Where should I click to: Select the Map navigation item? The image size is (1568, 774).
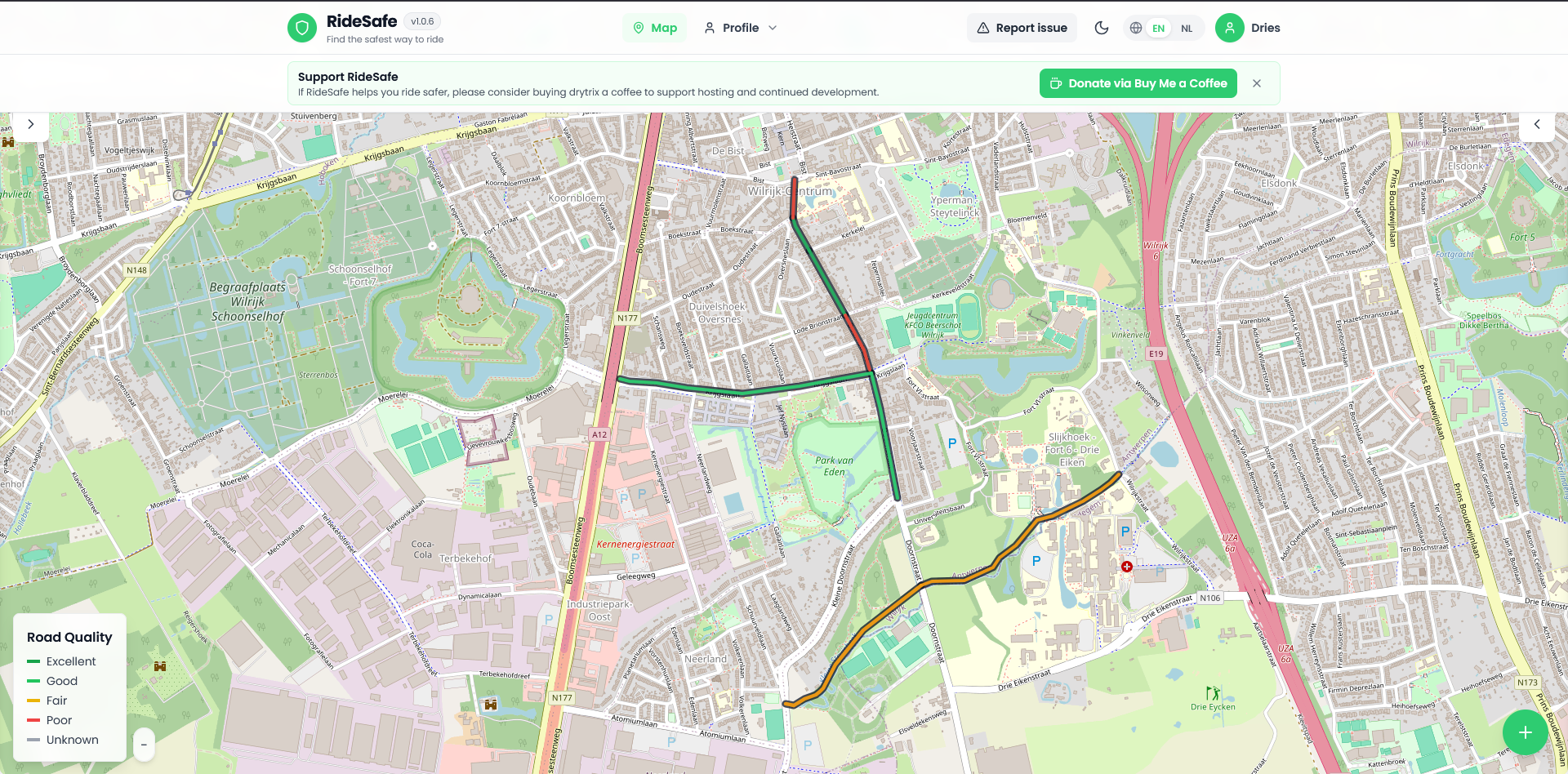(654, 27)
